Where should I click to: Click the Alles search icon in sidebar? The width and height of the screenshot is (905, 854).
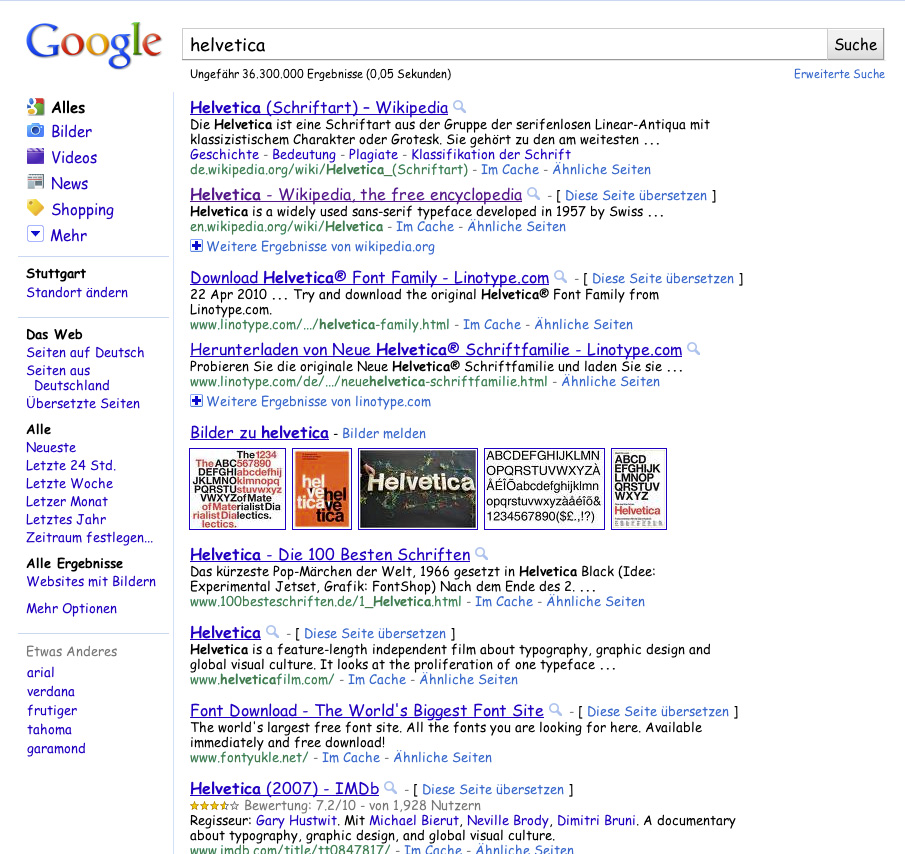click(35, 106)
